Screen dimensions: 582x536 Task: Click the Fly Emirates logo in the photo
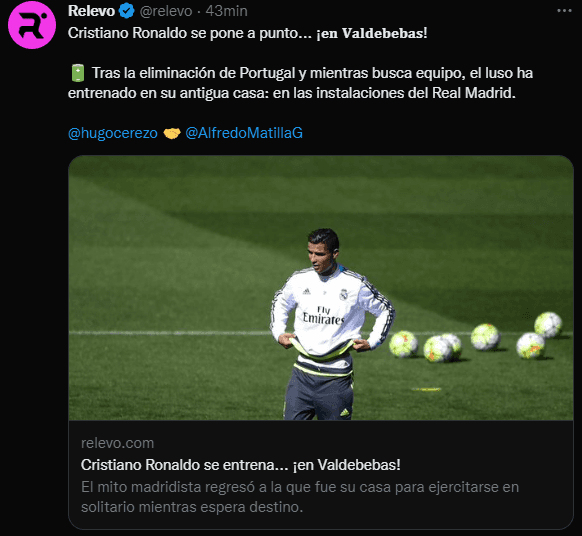(323, 316)
